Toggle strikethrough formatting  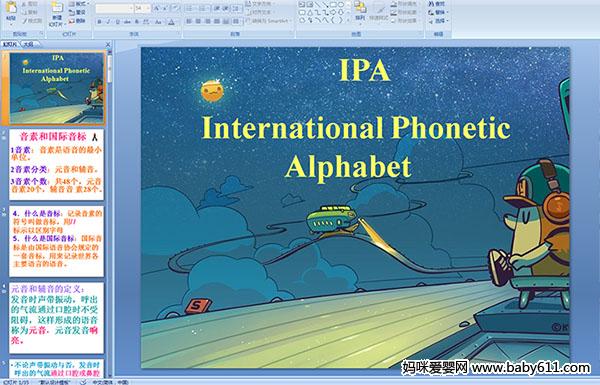click(127, 22)
